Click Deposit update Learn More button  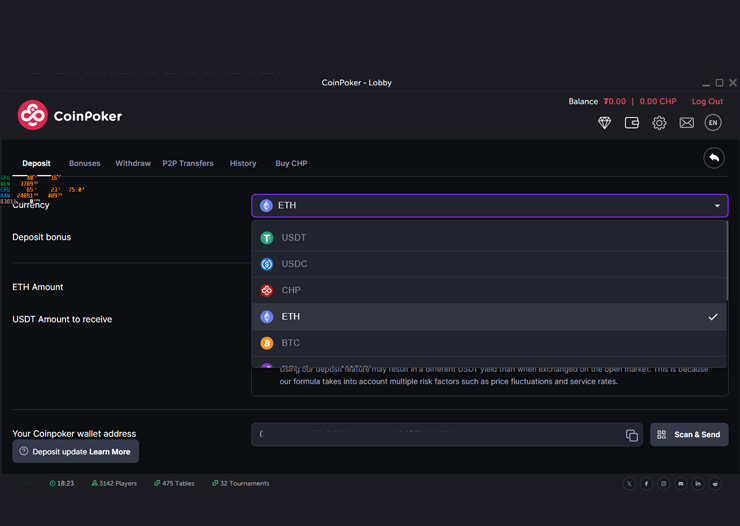click(76, 451)
